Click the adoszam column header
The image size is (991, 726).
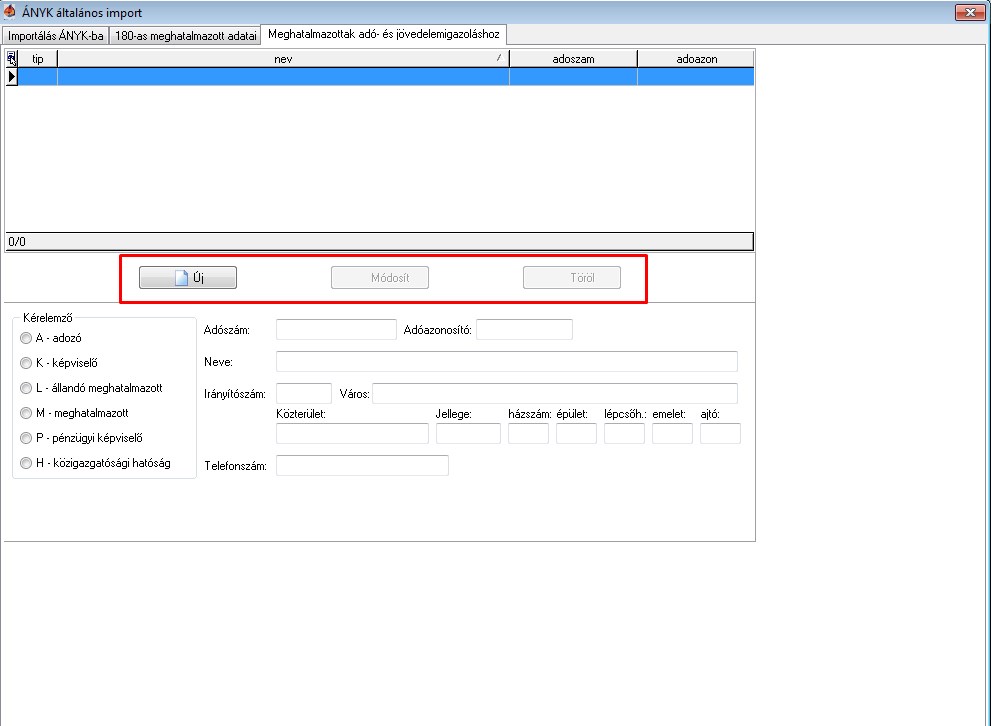tap(573, 59)
